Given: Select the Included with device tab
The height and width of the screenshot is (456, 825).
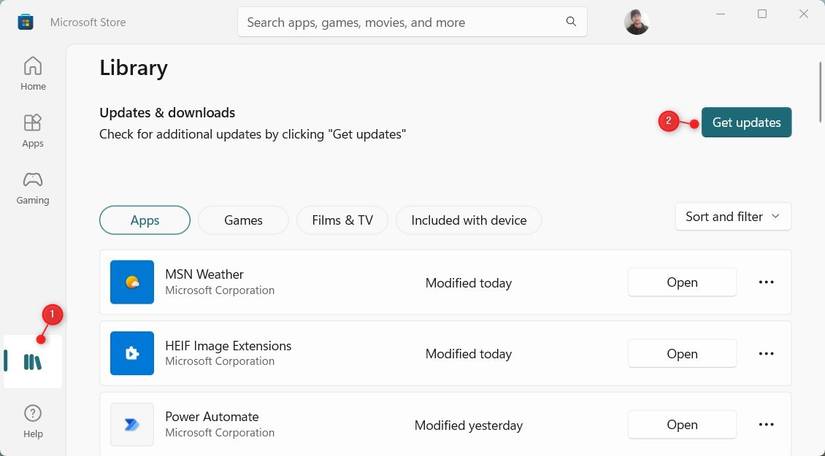Looking at the screenshot, I should (x=469, y=220).
